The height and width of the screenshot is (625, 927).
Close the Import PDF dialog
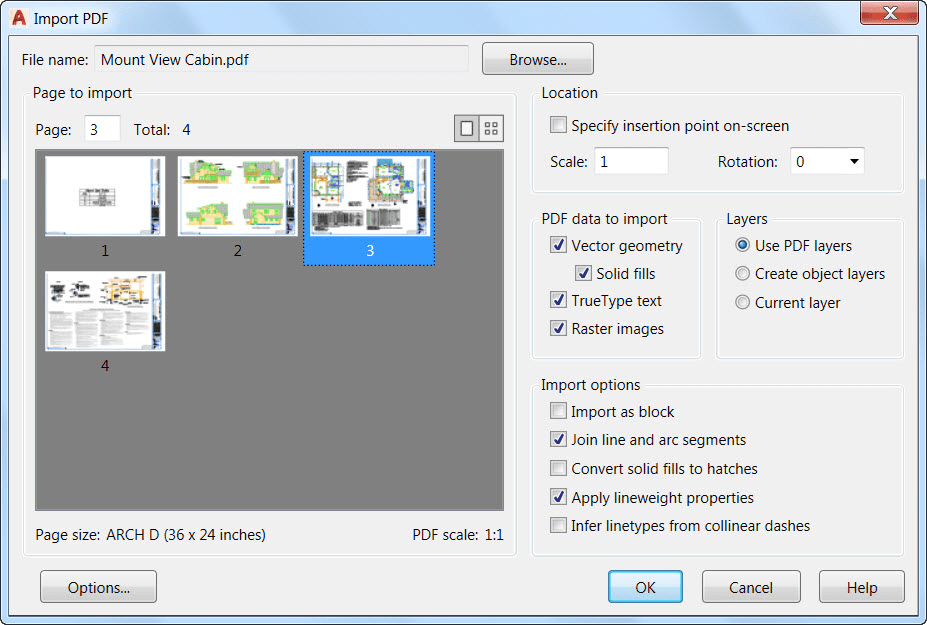pyautogui.click(x=889, y=13)
